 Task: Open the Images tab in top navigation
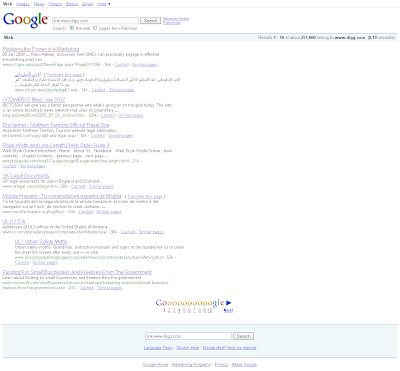click(x=23, y=4)
